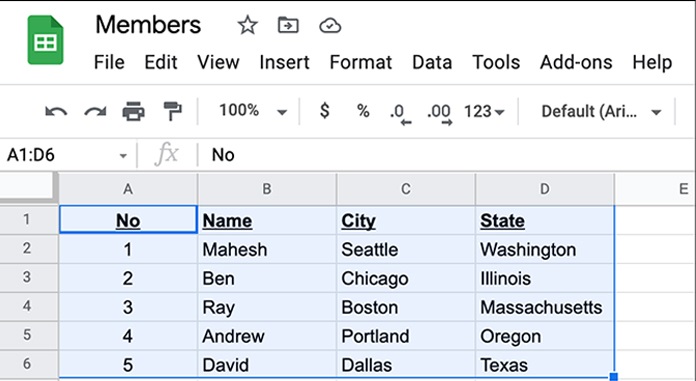Select the Ray cell
696x381 pixels.
pos(267,307)
